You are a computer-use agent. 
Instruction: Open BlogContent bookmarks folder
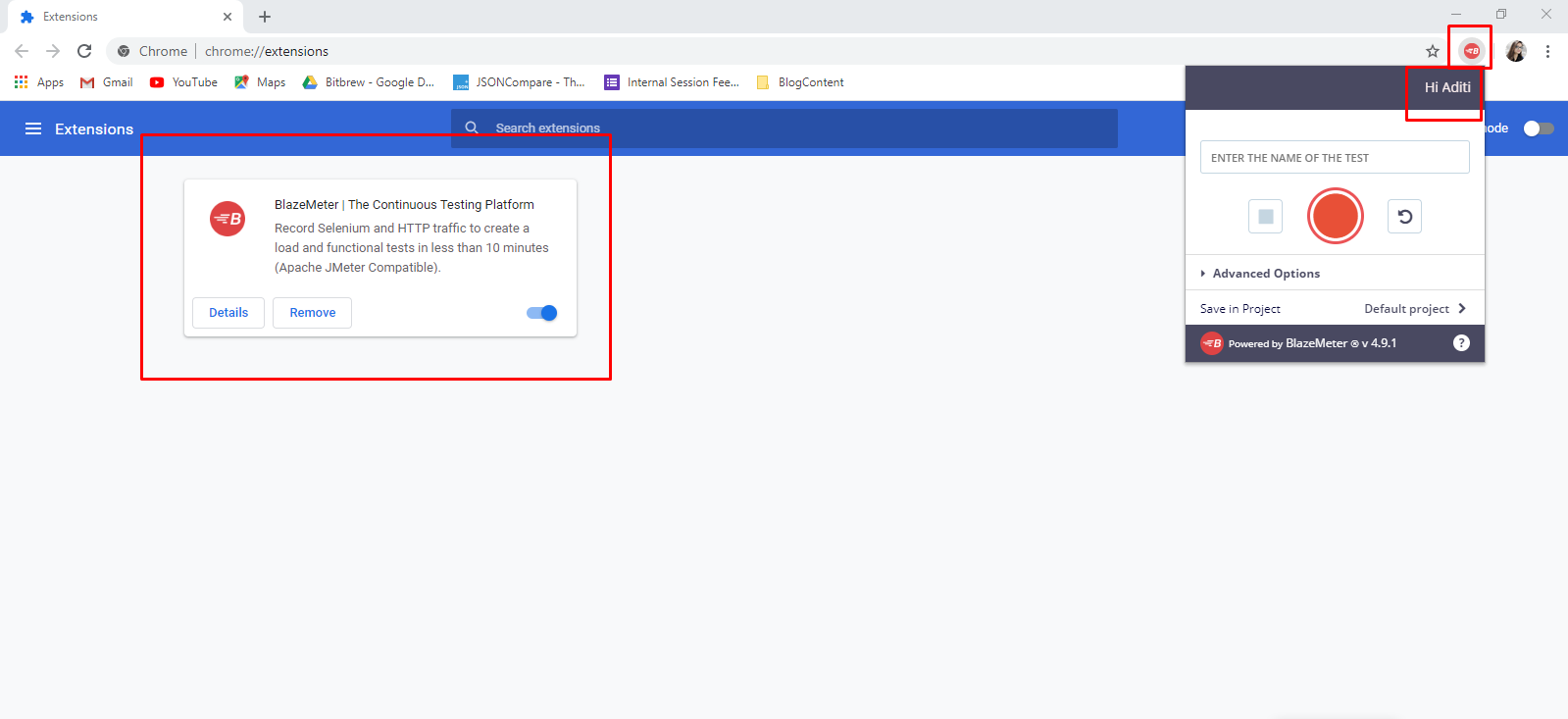[800, 82]
